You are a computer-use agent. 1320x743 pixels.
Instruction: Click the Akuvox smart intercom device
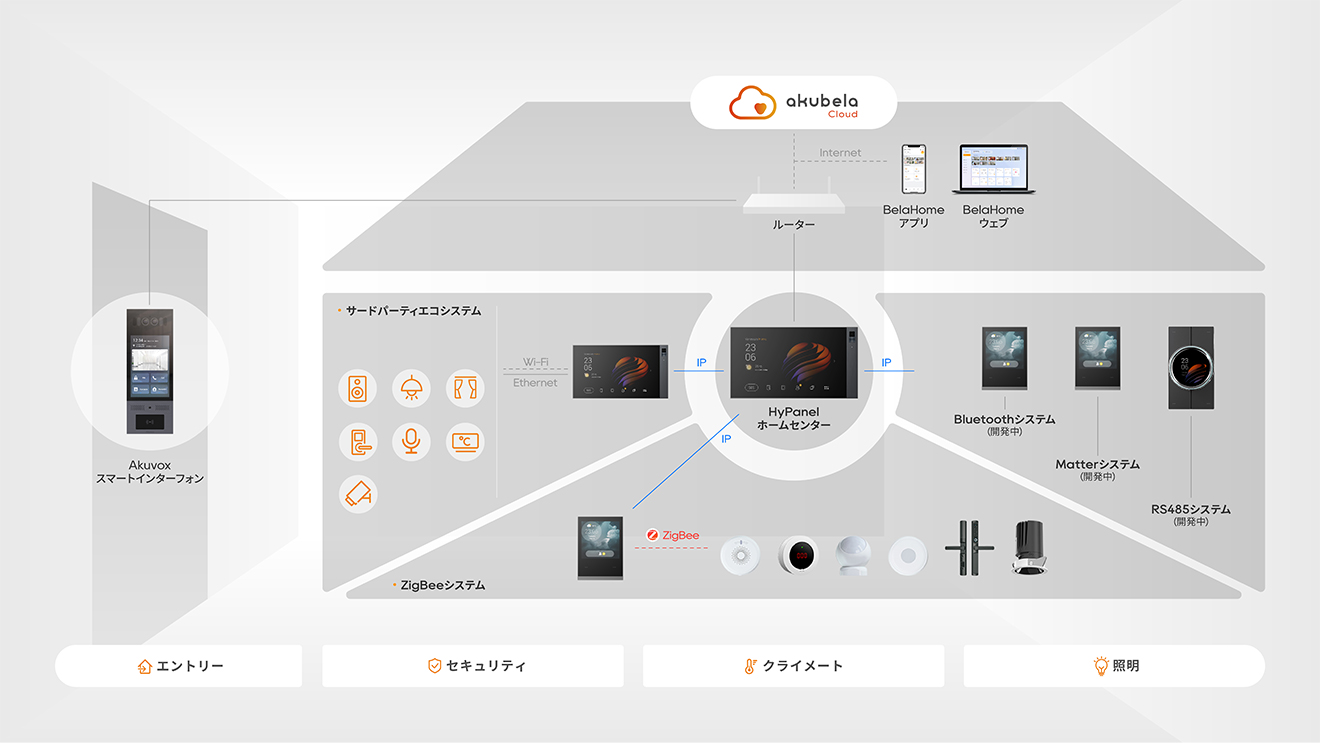point(150,370)
